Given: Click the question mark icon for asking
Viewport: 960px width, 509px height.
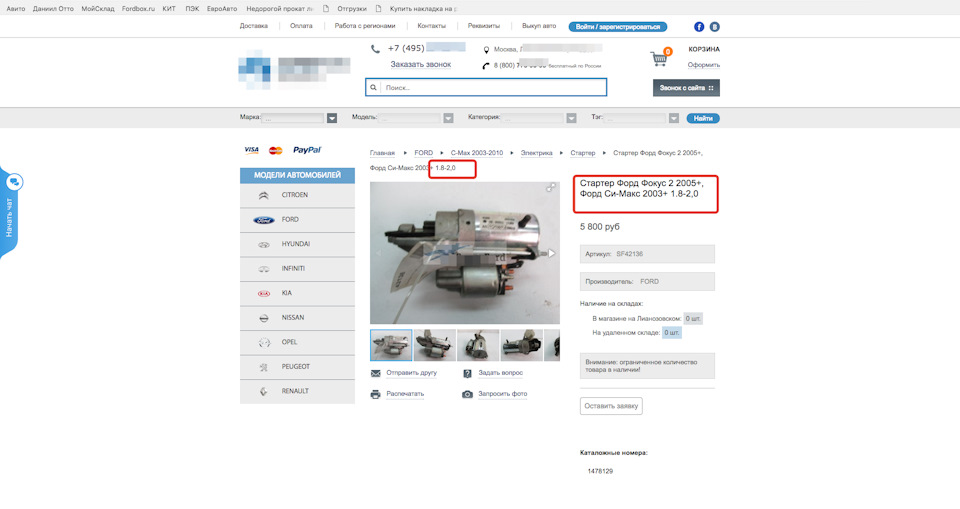Looking at the screenshot, I should click(x=467, y=373).
